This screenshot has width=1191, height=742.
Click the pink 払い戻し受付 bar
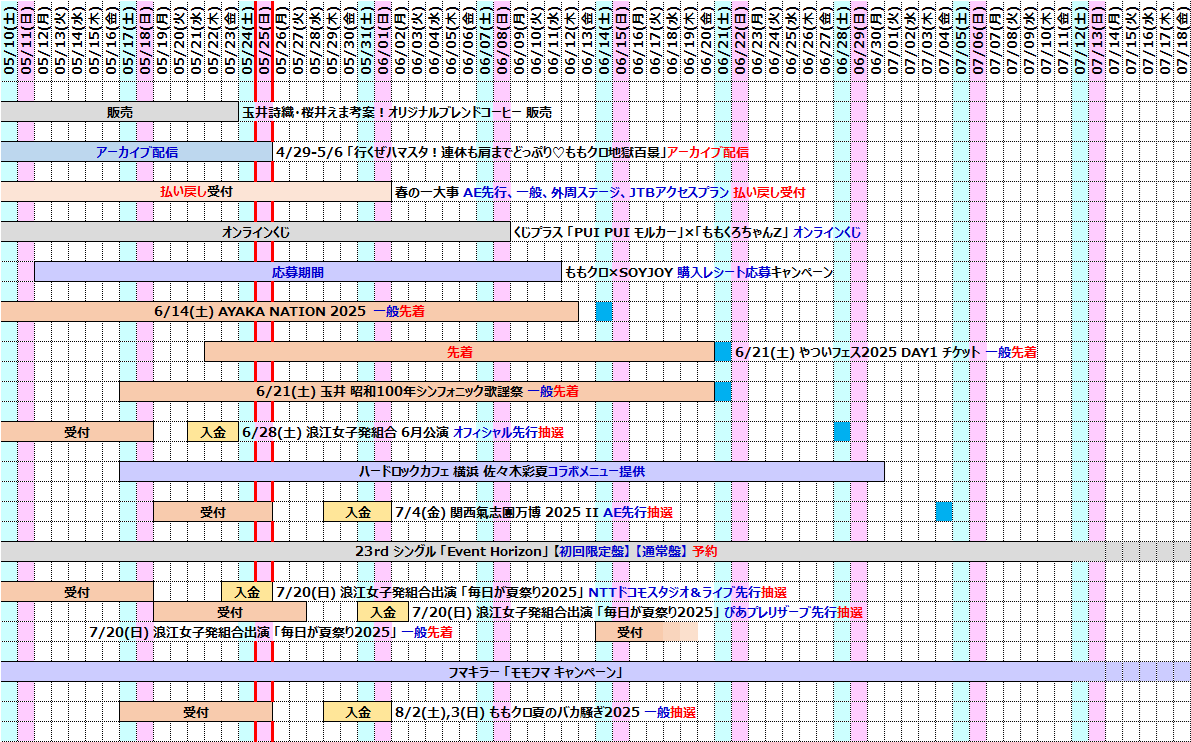pos(195,192)
